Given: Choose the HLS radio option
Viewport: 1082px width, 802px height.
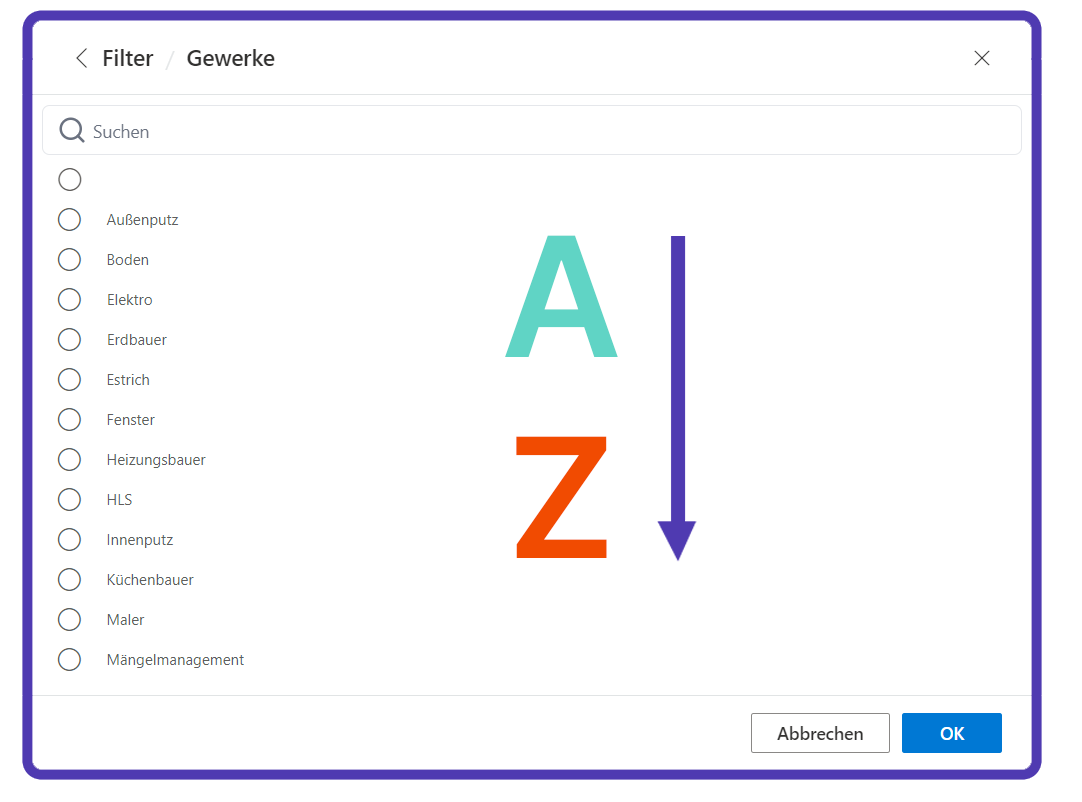Looking at the screenshot, I should [69, 500].
